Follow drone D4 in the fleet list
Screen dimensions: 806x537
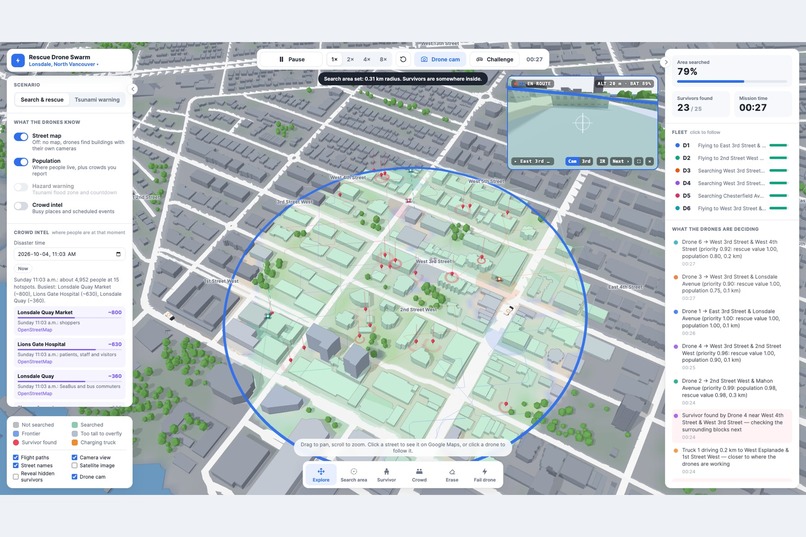(731, 183)
